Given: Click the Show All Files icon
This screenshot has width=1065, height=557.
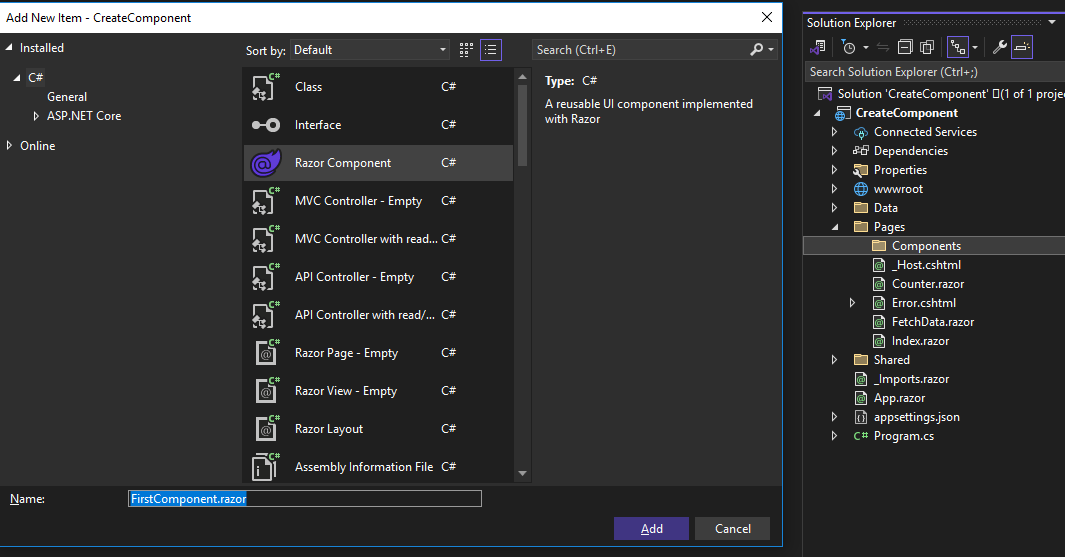Looking at the screenshot, I should 927,47.
